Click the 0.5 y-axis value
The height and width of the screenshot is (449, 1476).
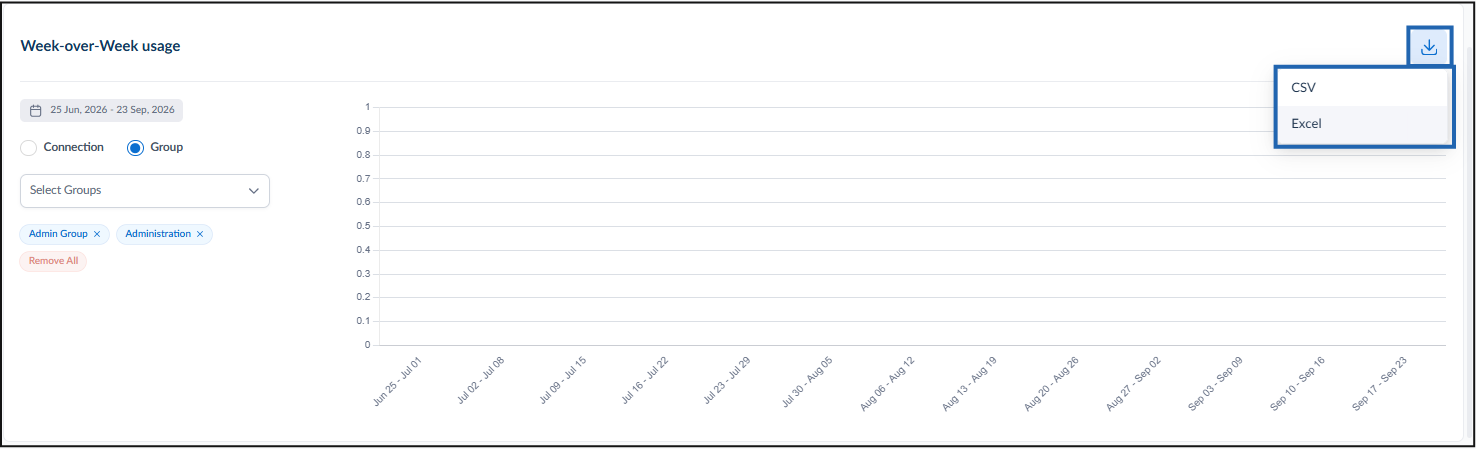[366, 226]
